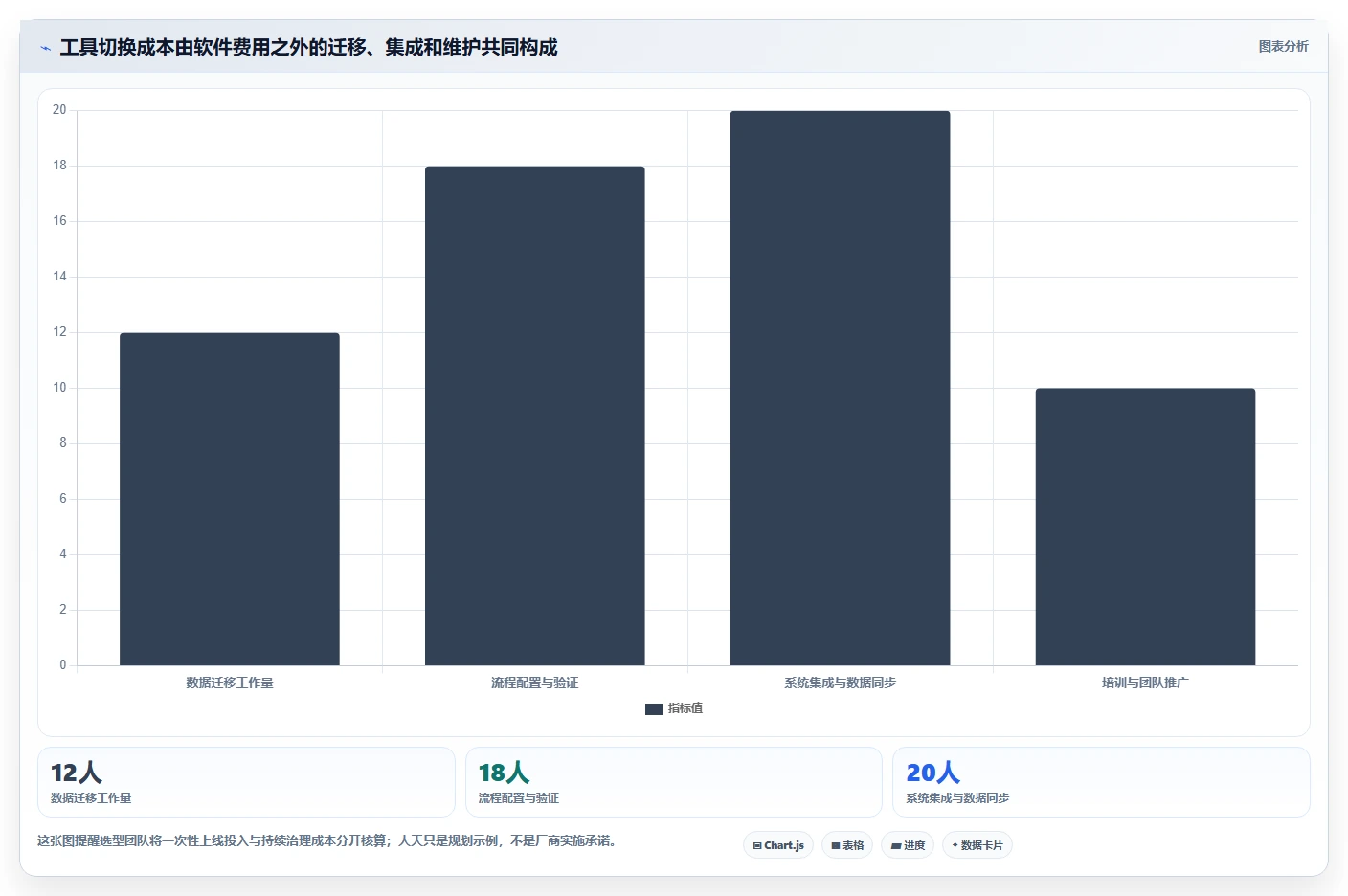Click the lightning icon beside the chart title
Screen dimensions: 1348x896
(45, 48)
